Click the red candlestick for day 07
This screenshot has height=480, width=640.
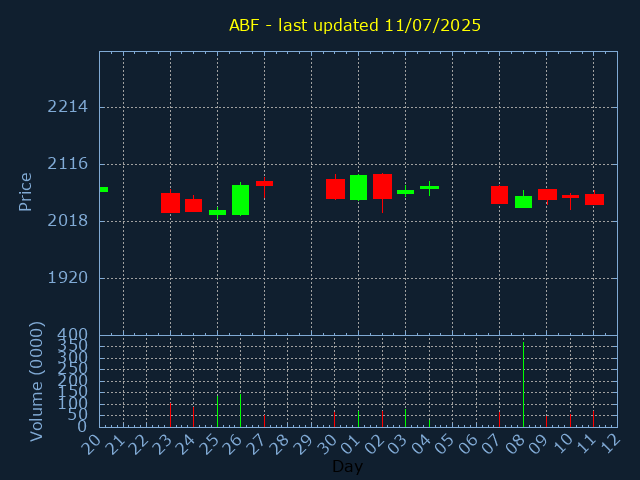pyautogui.click(x=500, y=195)
